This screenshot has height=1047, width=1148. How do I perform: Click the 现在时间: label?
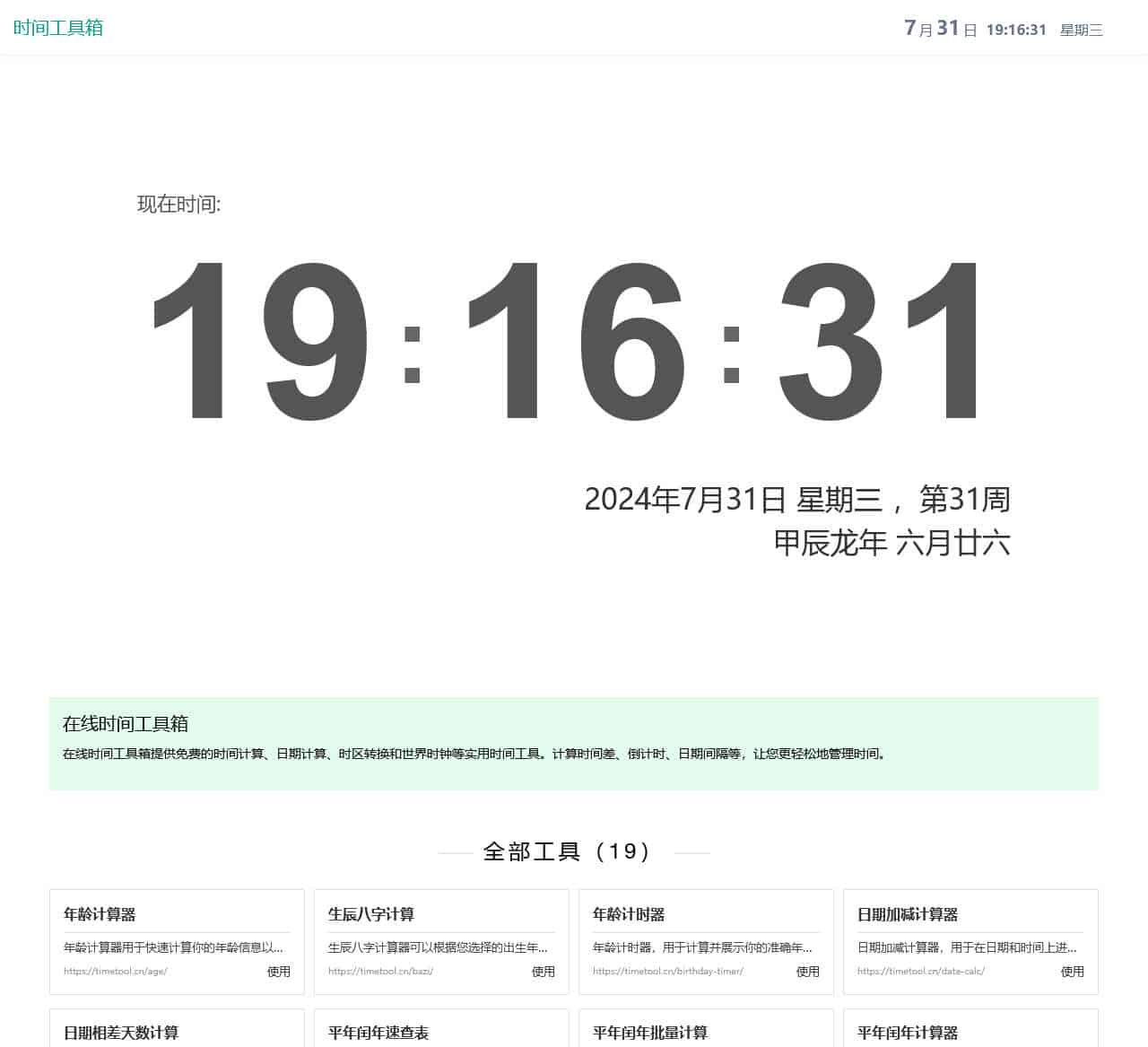[178, 204]
